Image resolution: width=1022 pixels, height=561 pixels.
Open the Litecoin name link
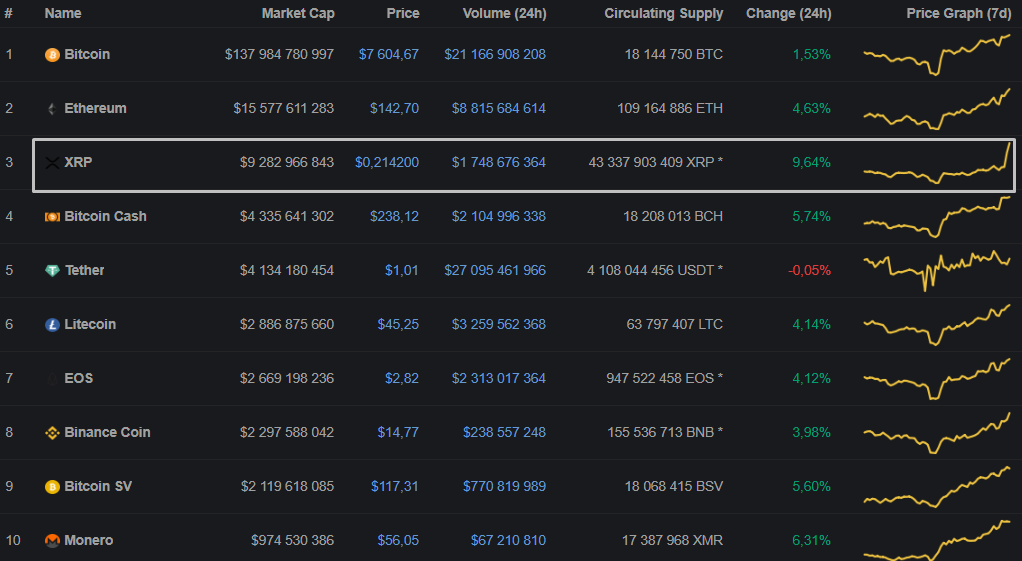pyautogui.click(x=90, y=324)
